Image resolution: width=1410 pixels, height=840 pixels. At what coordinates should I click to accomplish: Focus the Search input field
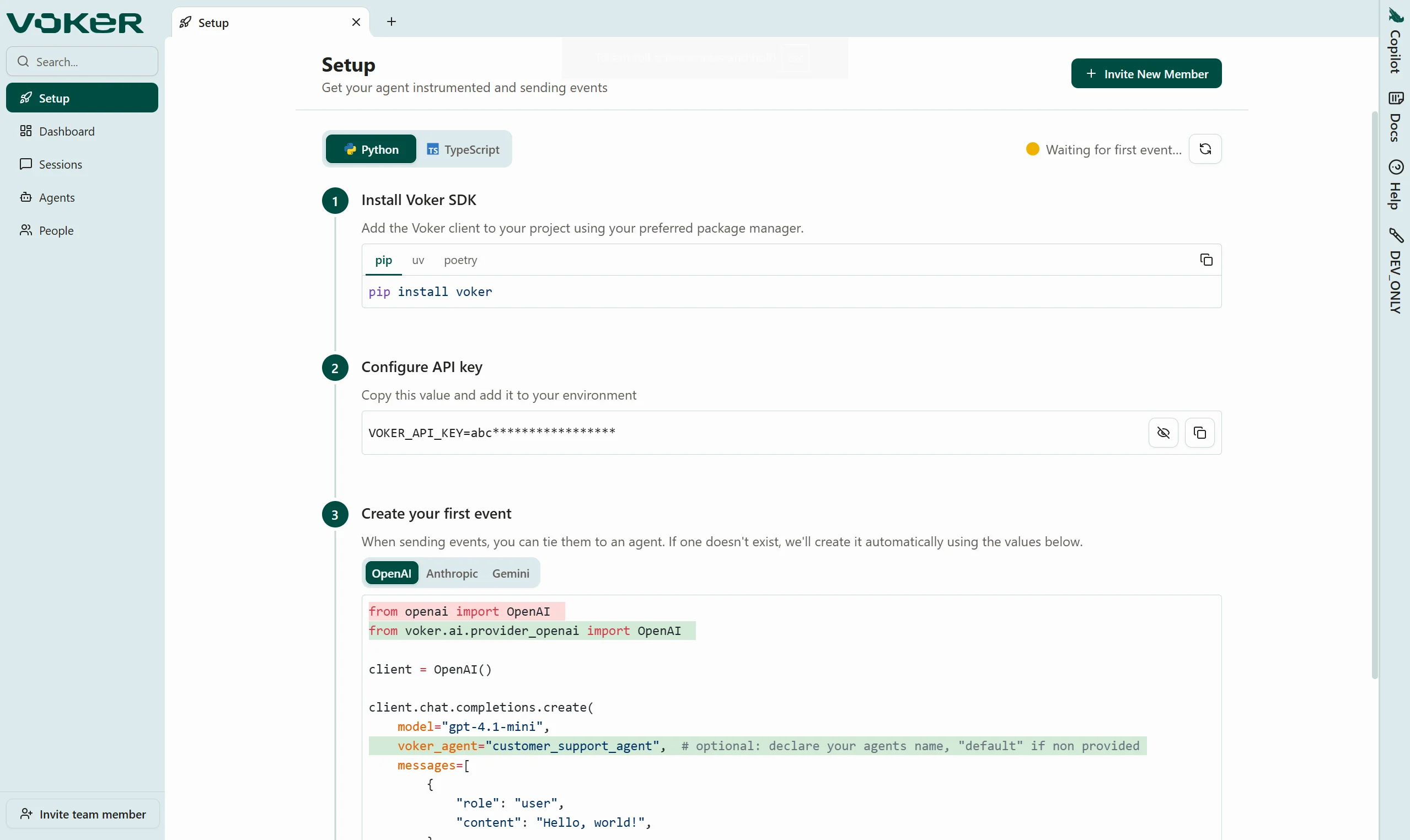click(x=82, y=61)
